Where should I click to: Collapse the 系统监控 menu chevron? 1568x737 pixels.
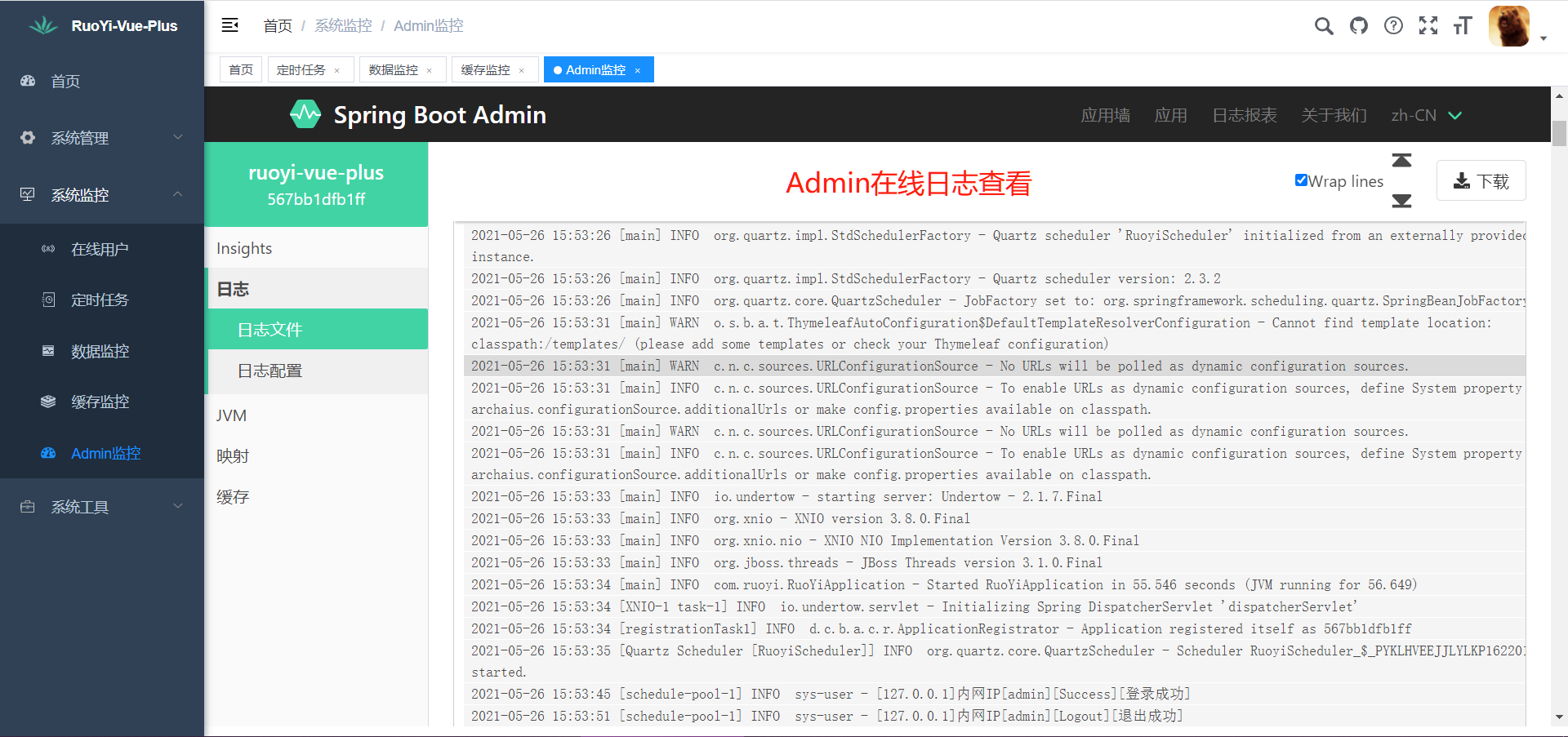click(x=178, y=194)
